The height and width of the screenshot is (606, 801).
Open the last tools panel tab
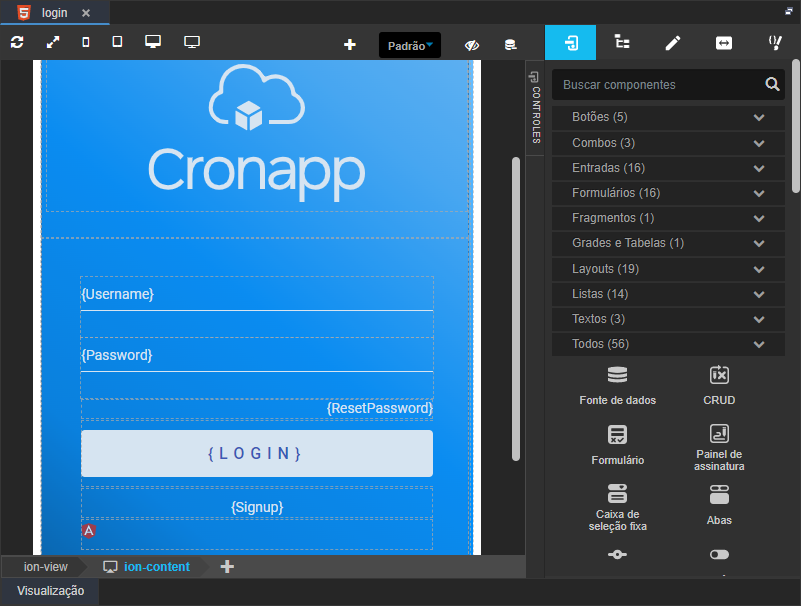tap(775, 42)
